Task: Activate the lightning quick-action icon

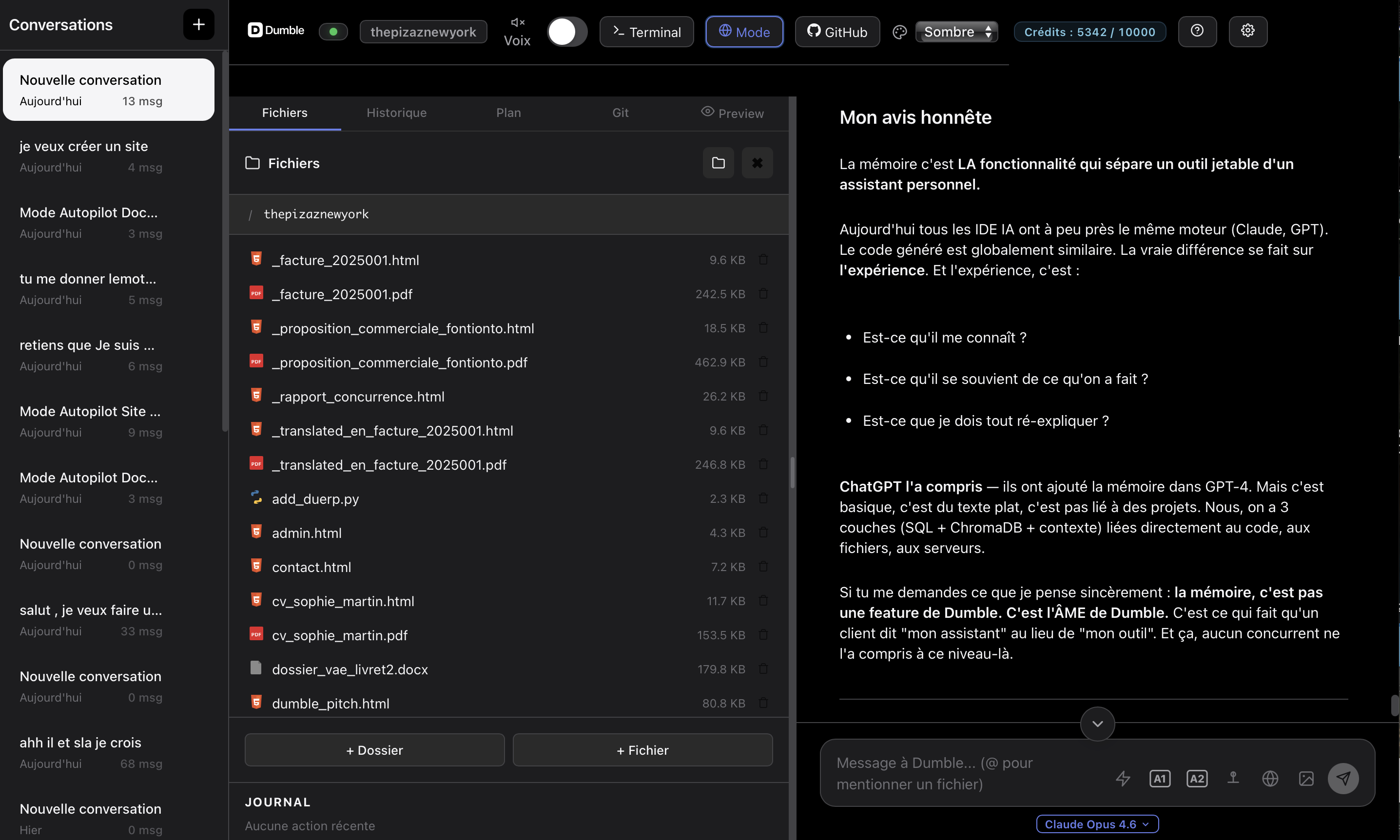Action: 1123,778
